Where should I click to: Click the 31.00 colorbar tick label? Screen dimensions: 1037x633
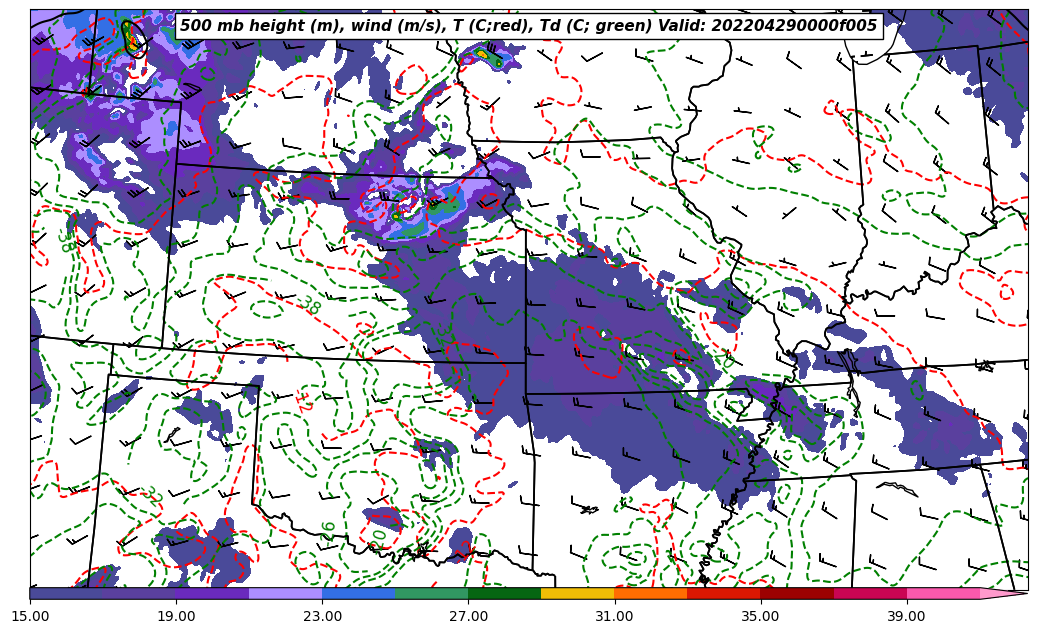(x=614, y=616)
